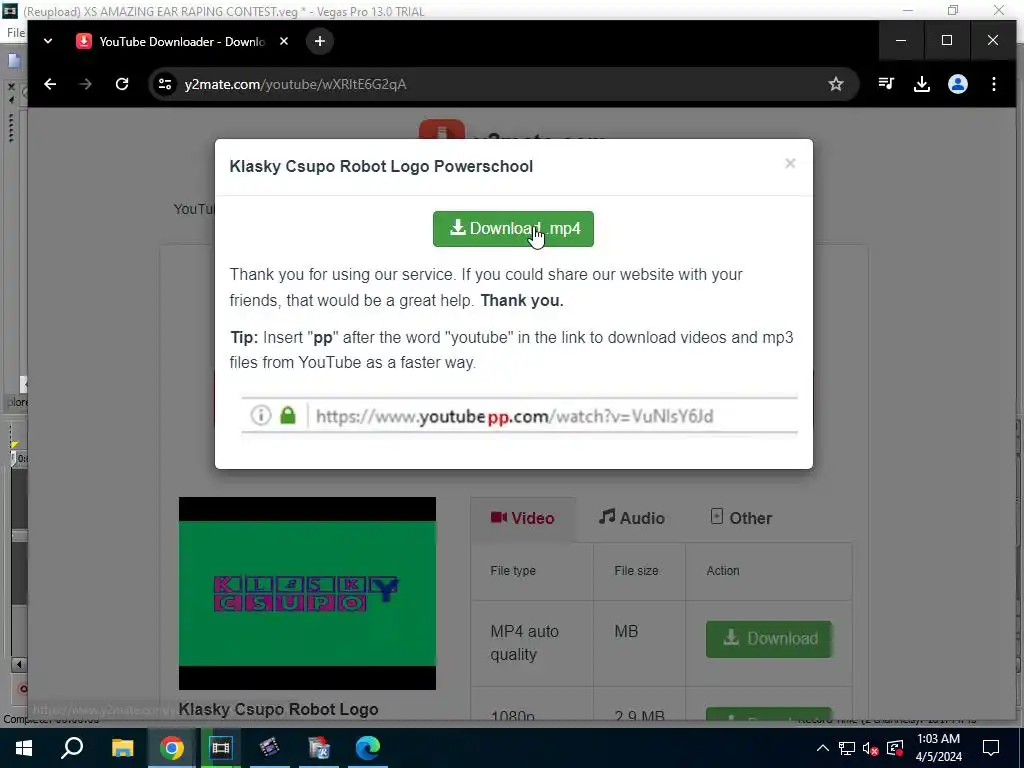
Task: Open the media control icon in Chrome toolbar
Action: [x=886, y=84]
